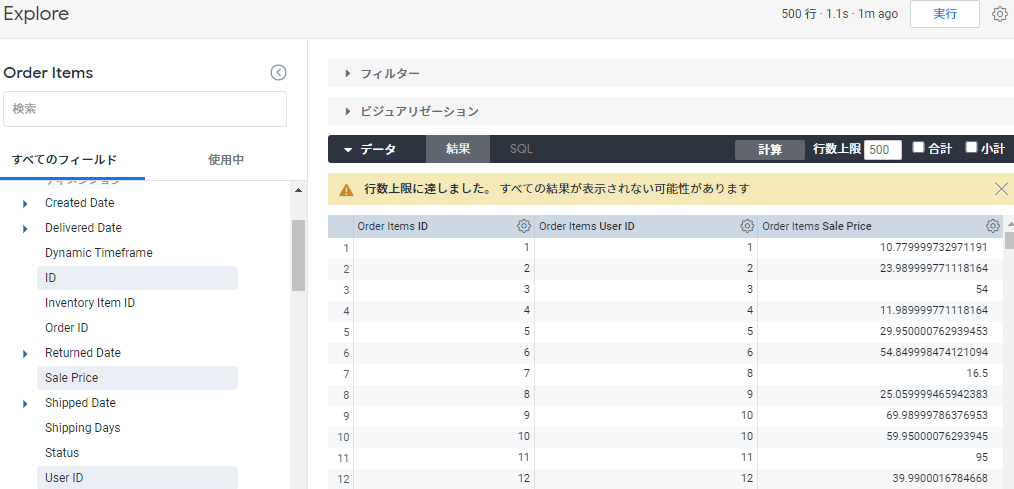Select the SQL tab
Viewport: 1014px width, 489px height.
pyautogui.click(x=521, y=149)
